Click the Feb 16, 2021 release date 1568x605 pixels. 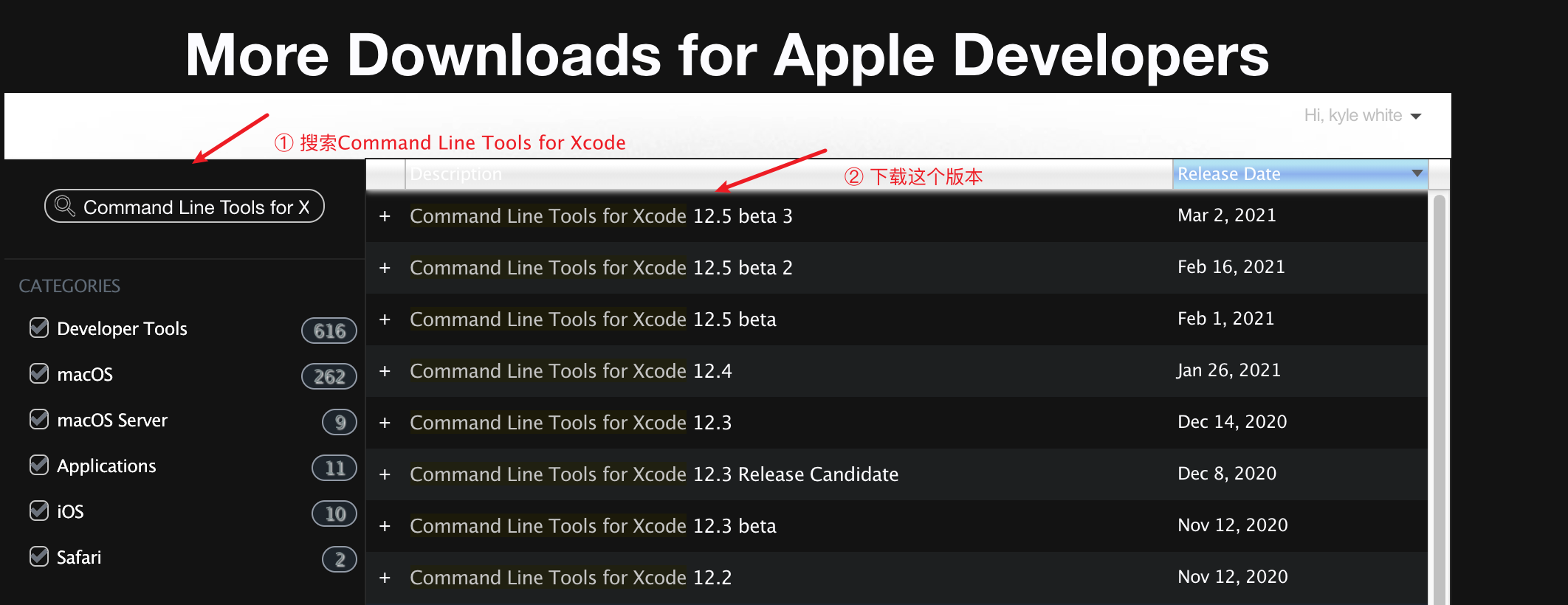(1231, 267)
